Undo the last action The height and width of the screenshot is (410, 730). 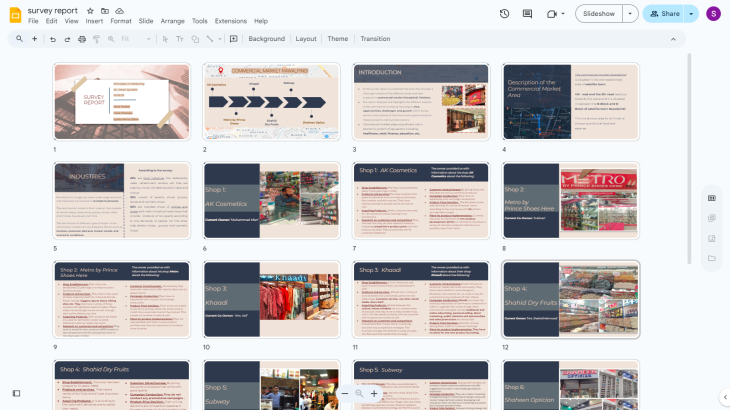click(53, 39)
